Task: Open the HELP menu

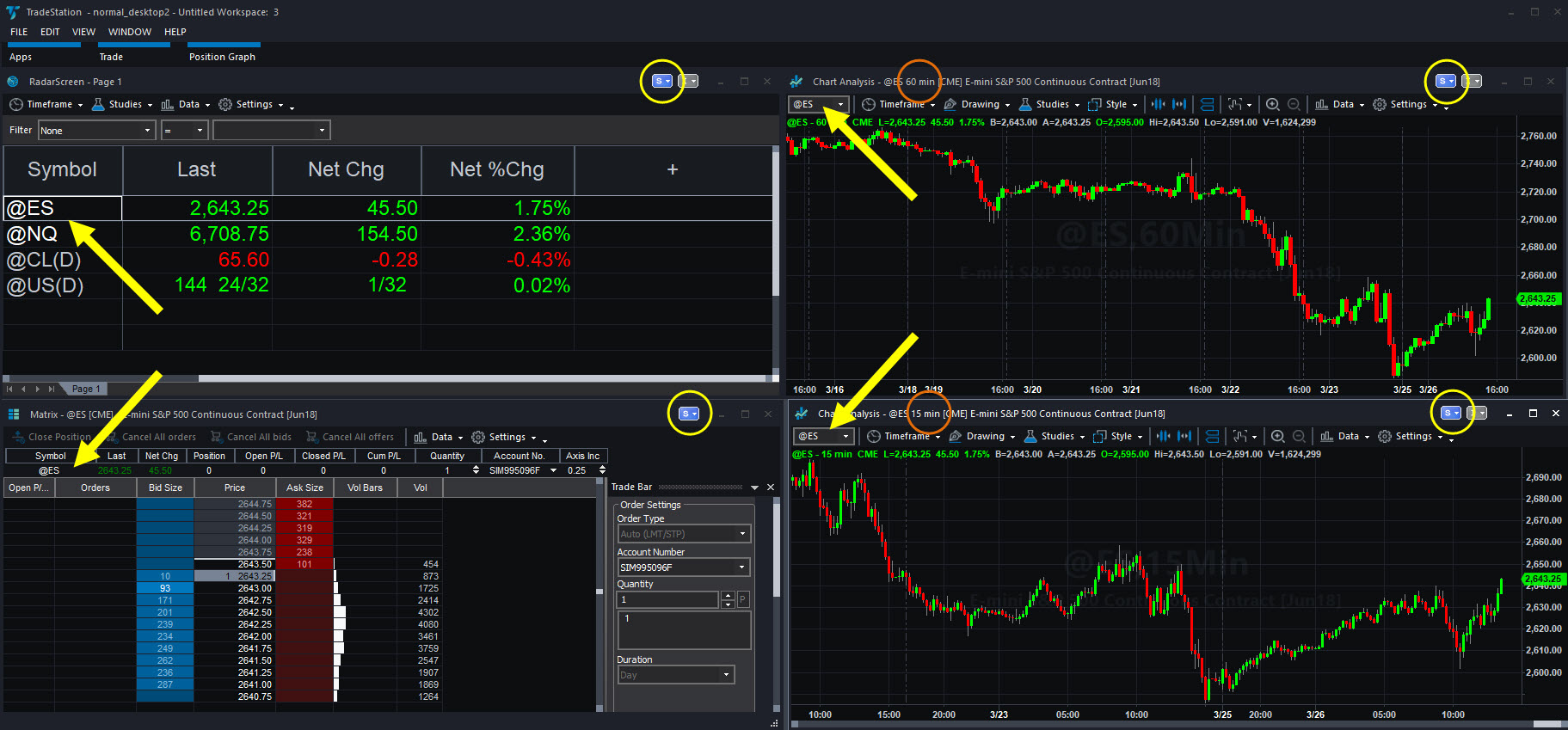Action: (x=175, y=32)
